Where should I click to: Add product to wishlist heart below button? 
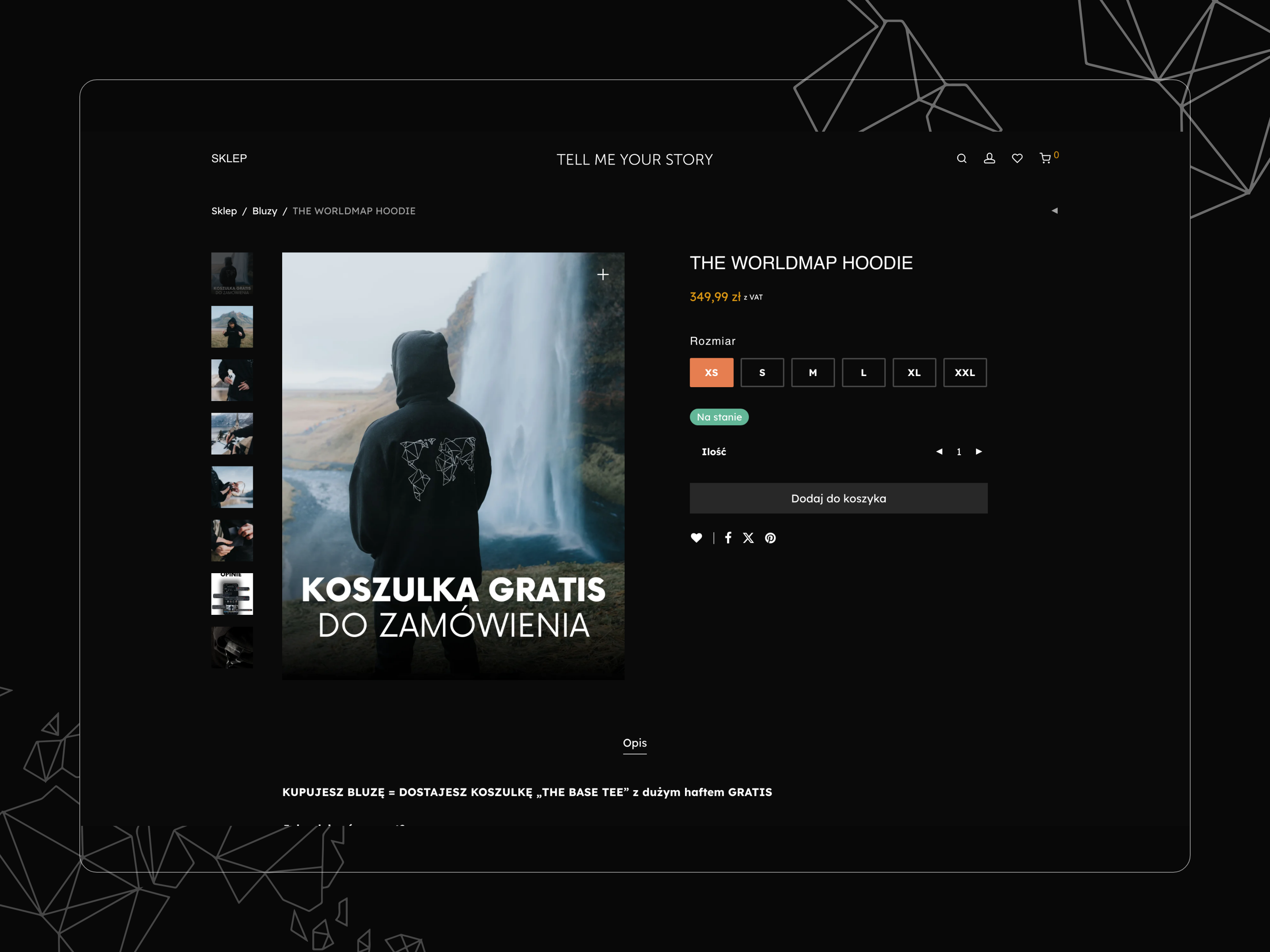tap(697, 538)
